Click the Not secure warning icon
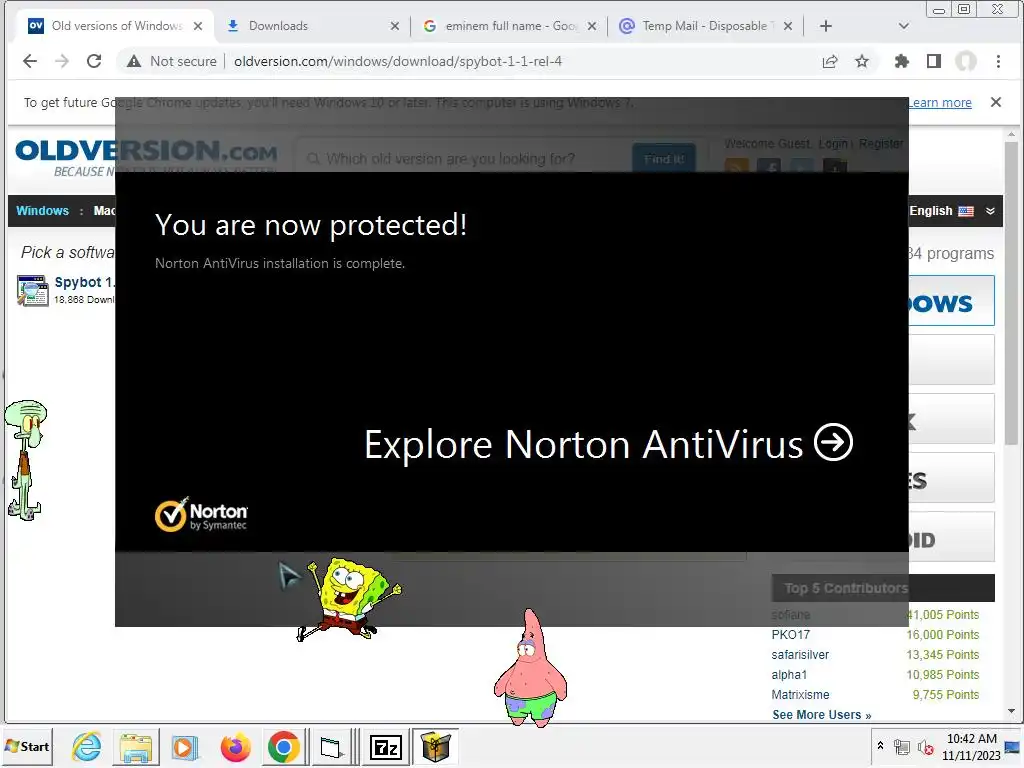The height and width of the screenshot is (768, 1024). point(134,61)
